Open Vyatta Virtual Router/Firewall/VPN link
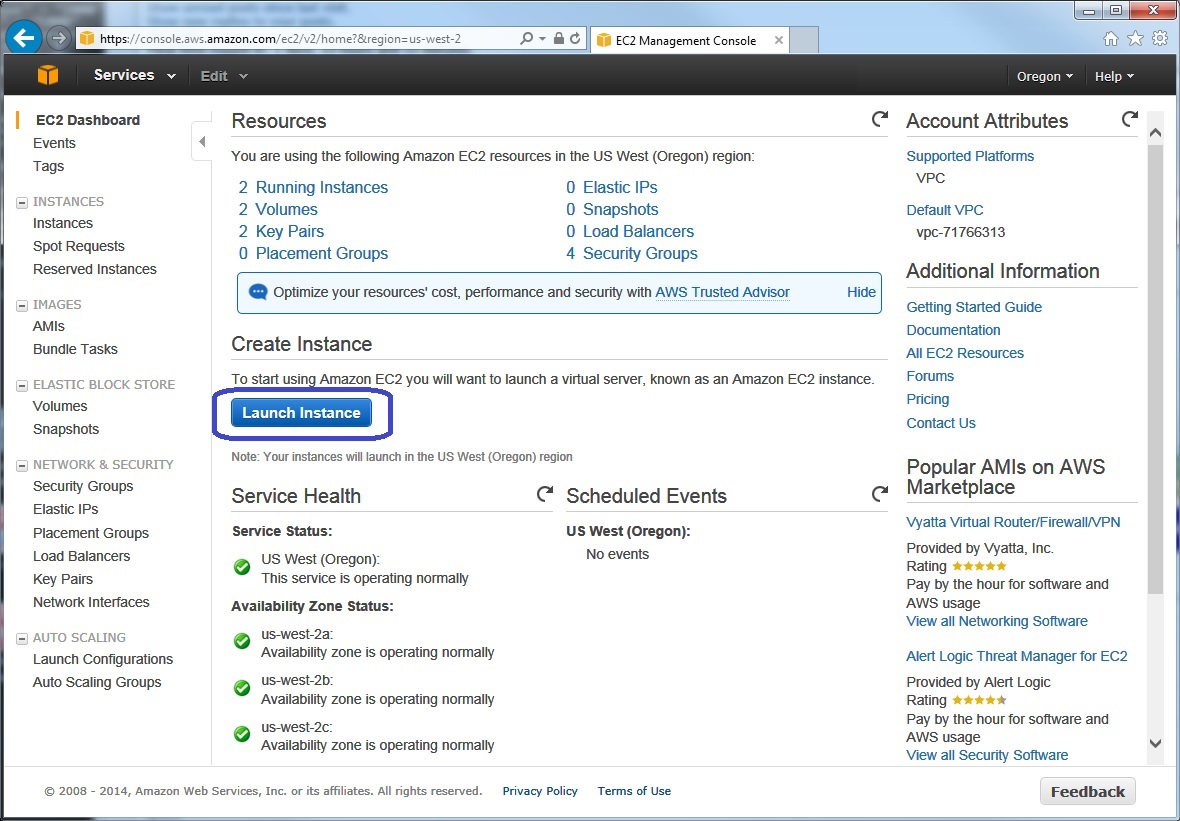This screenshot has width=1180, height=821. 1013,522
